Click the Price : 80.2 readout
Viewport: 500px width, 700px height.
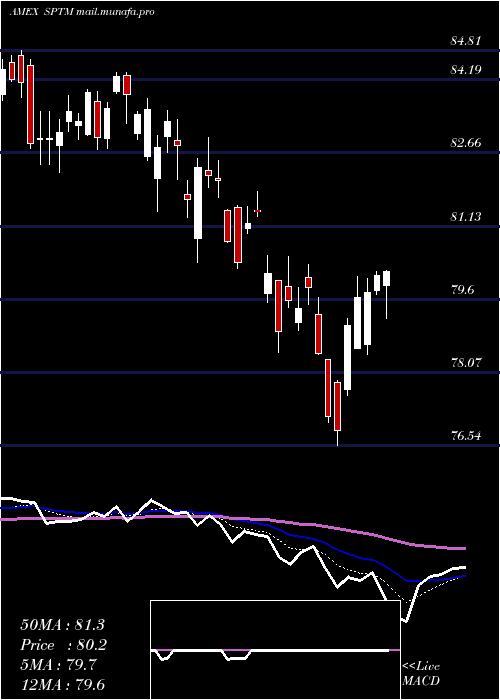(64, 645)
